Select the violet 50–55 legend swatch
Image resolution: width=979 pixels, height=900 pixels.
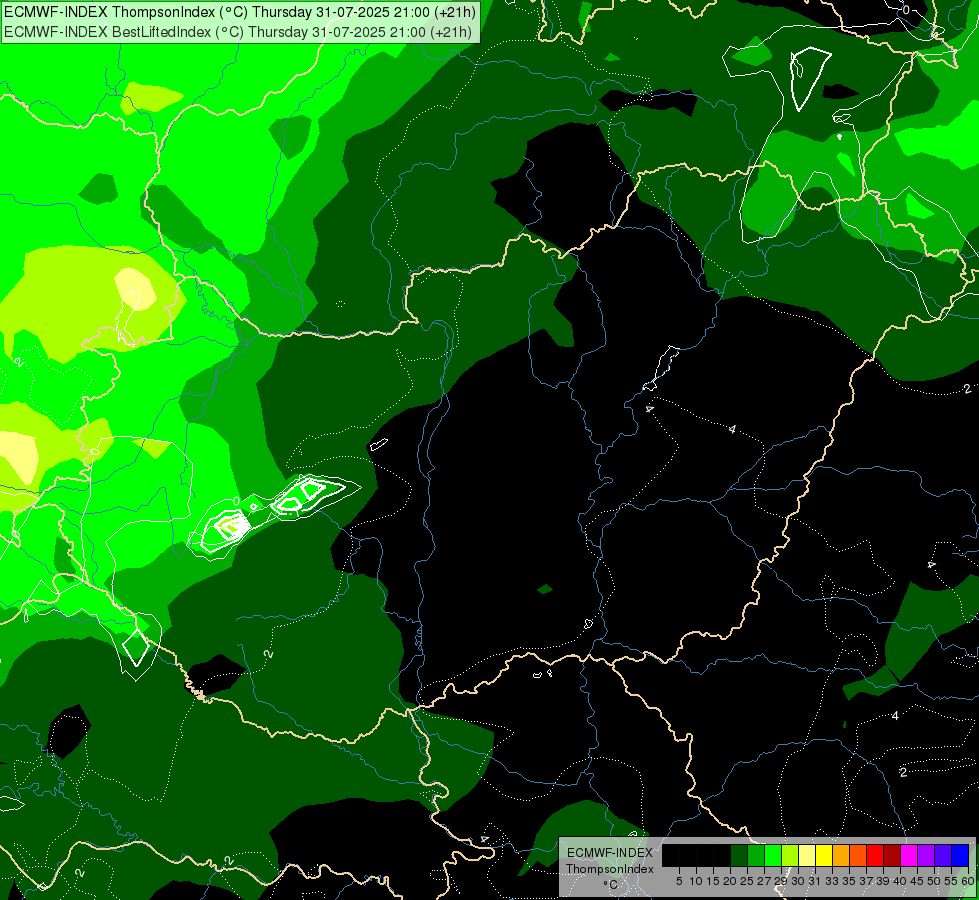pos(943,856)
